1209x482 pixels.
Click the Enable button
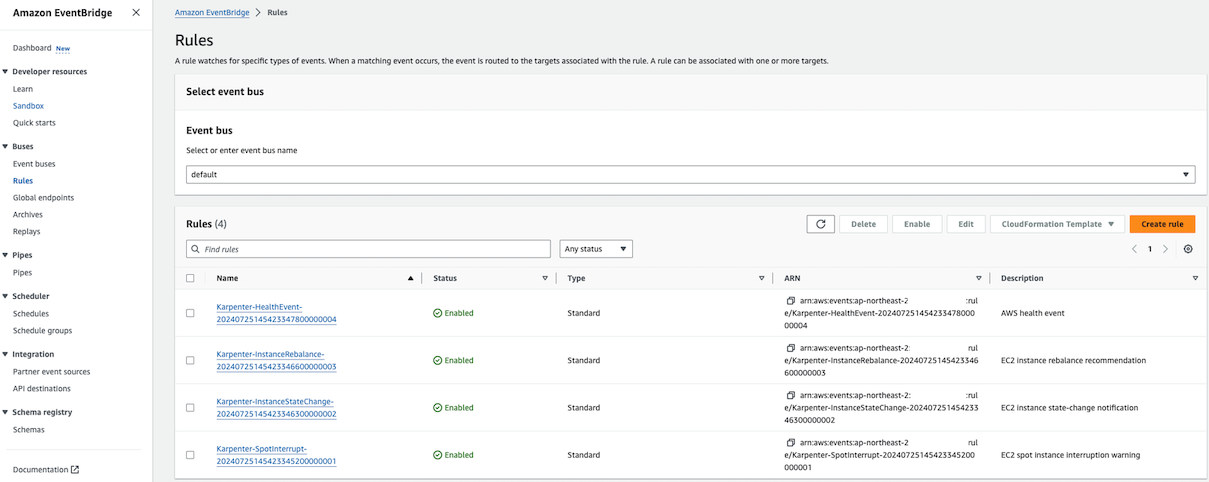[x=917, y=224]
